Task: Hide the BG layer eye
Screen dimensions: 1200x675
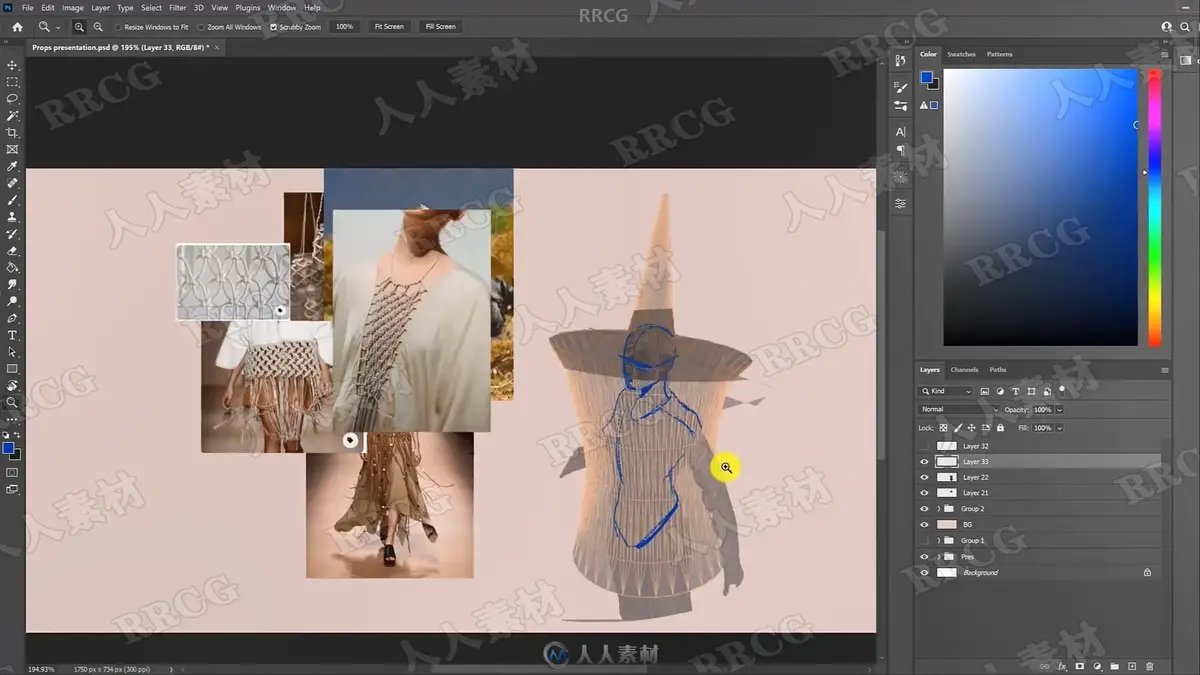Action: (924, 525)
